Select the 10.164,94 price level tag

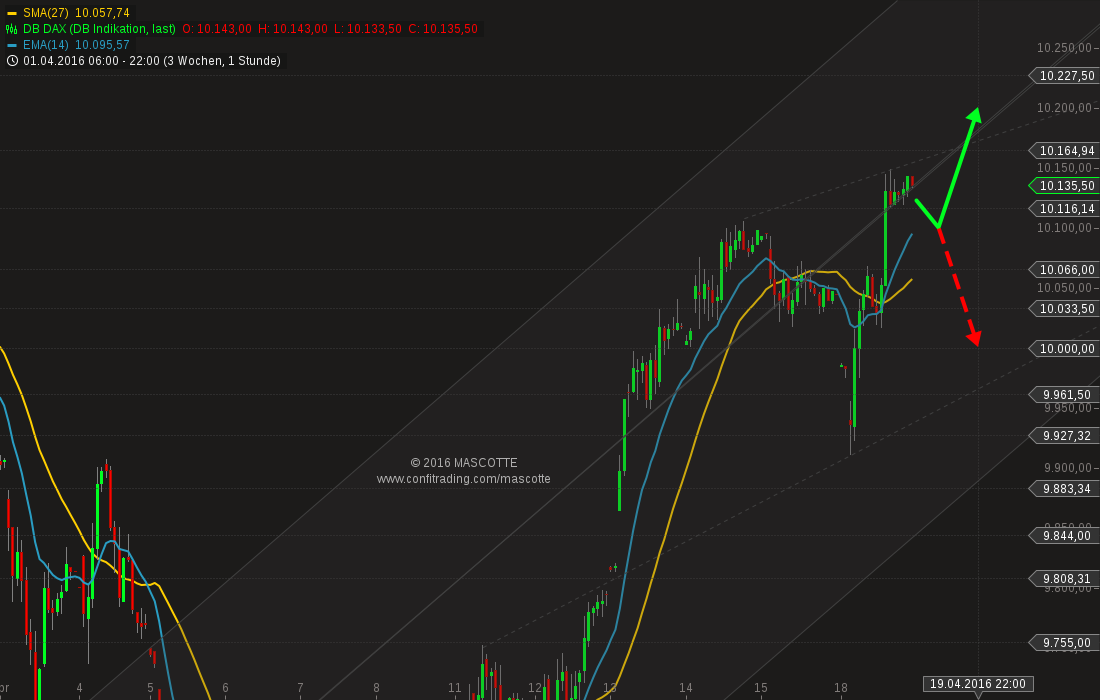[x=1064, y=151]
